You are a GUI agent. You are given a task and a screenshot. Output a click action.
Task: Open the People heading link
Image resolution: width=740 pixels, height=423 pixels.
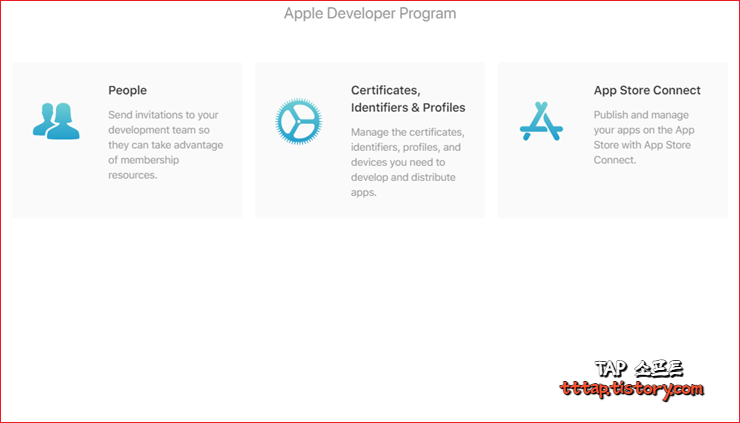[x=127, y=90]
